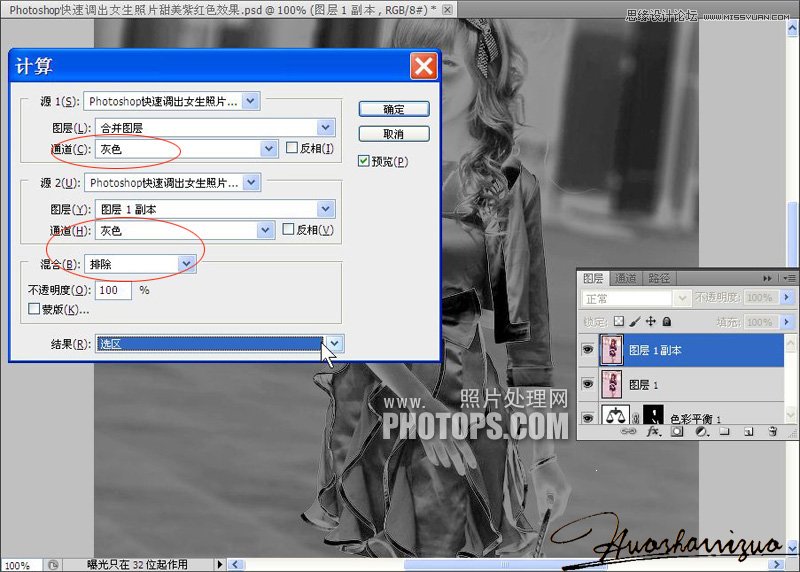Click the lock image pixels brush icon
The image size is (800, 572).
click(635, 321)
